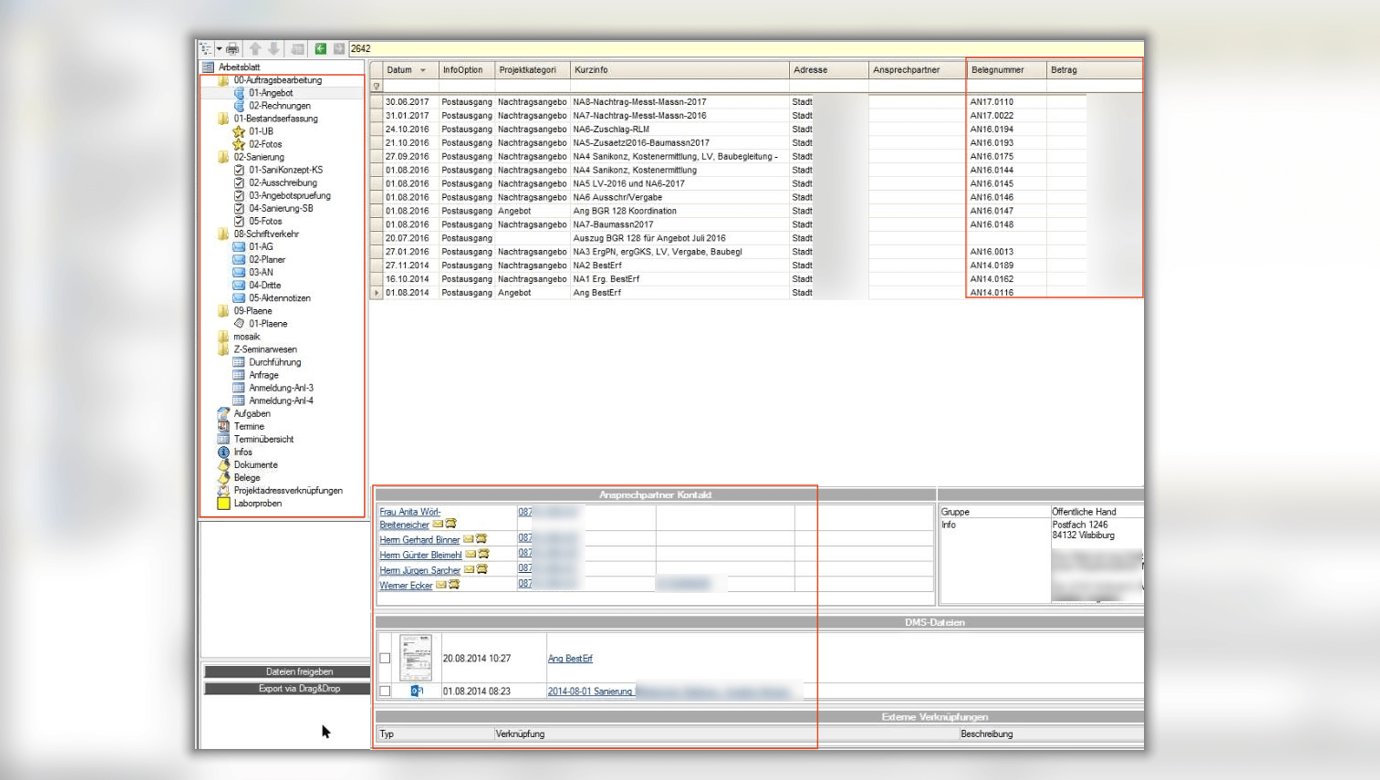Select 02-Rechnungen in the tree
The width and height of the screenshot is (1380, 780).
[x=279, y=106]
